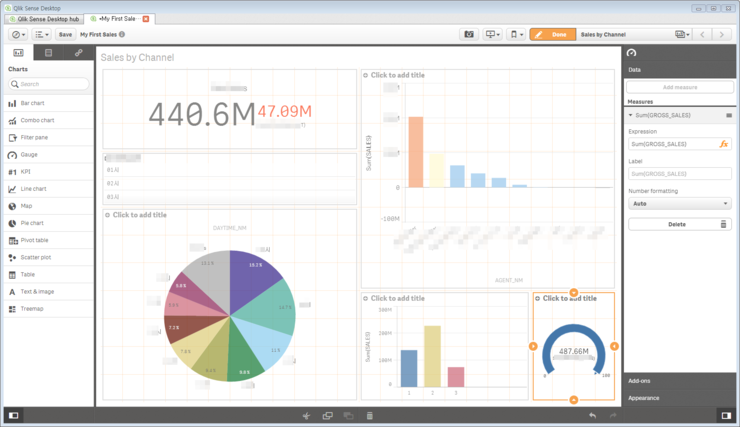Toggle the properties panel visibility
Image resolution: width=740 pixels, height=427 pixels.
tap(726, 416)
